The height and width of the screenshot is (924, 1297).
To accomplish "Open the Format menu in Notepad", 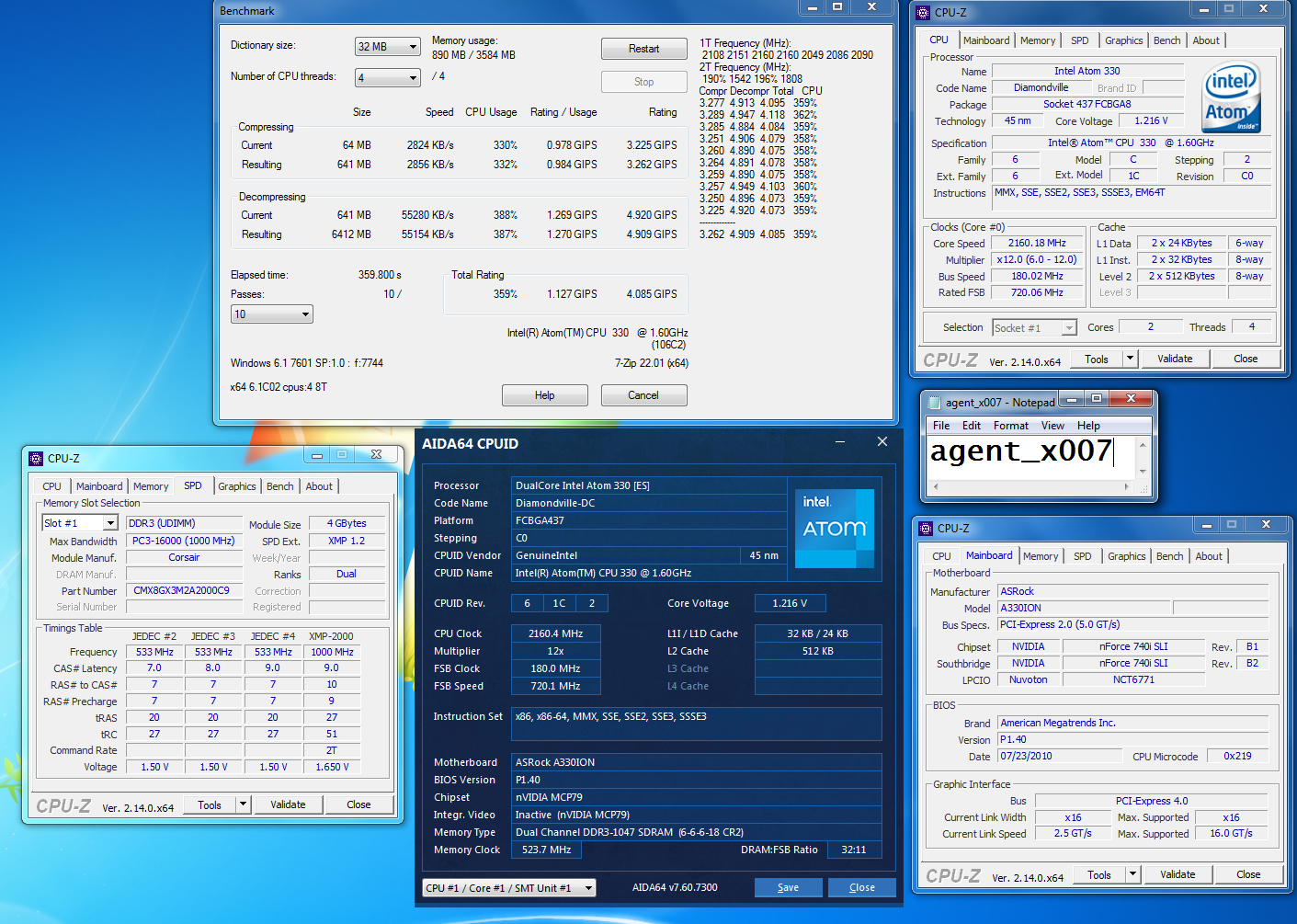I will (1010, 426).
